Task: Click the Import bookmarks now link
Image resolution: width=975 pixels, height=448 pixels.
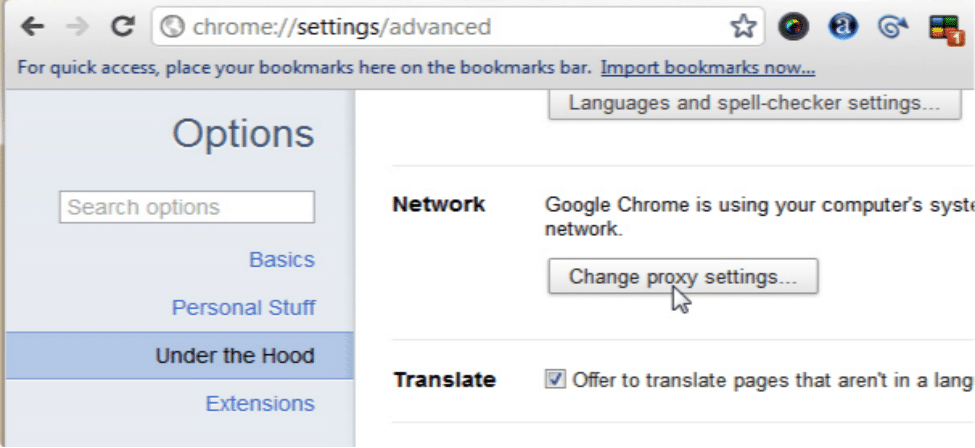Action: click(708, 67)
